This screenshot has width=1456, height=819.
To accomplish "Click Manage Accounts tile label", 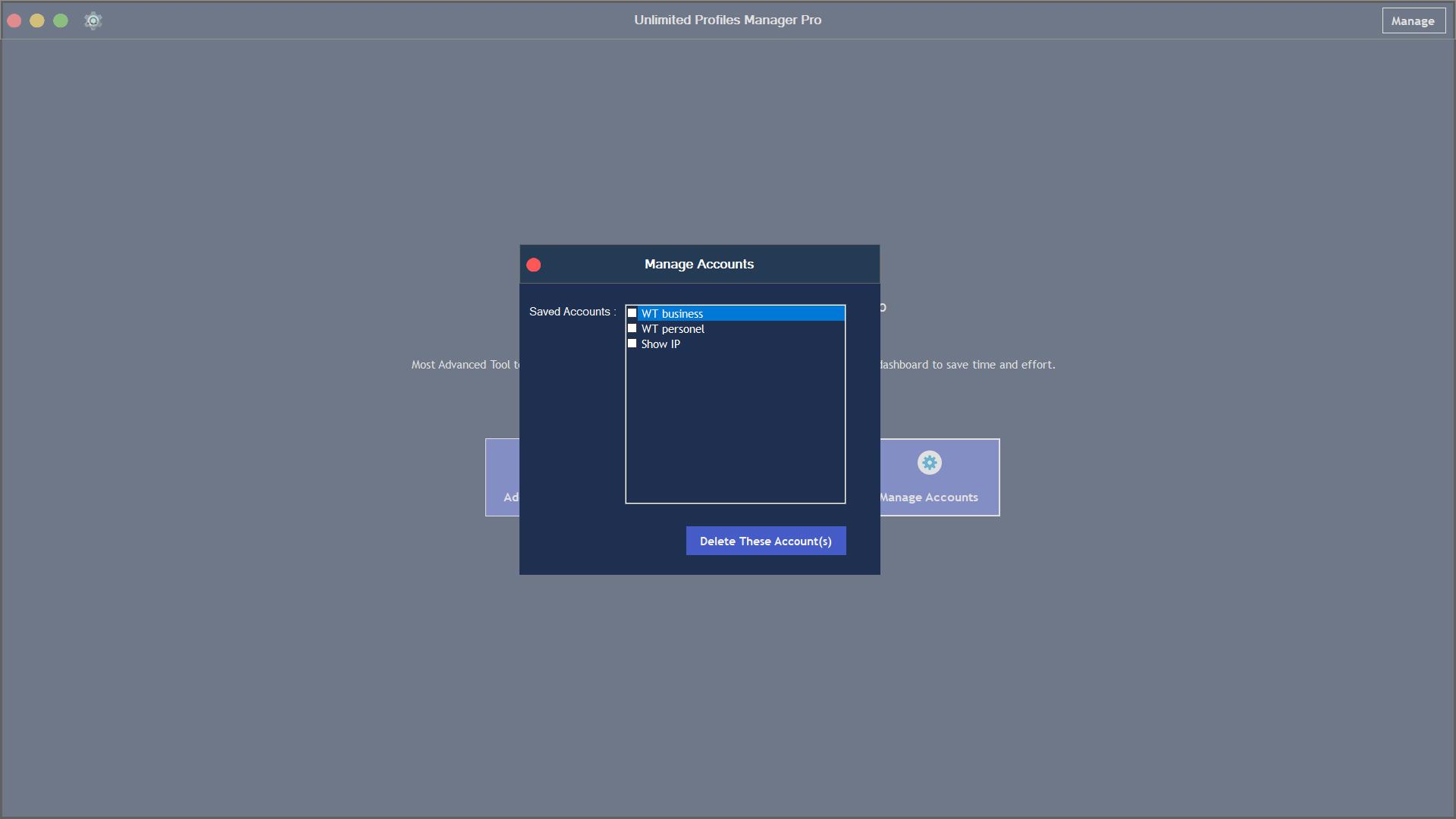I will pyautogui.click(x=929, y=497).
